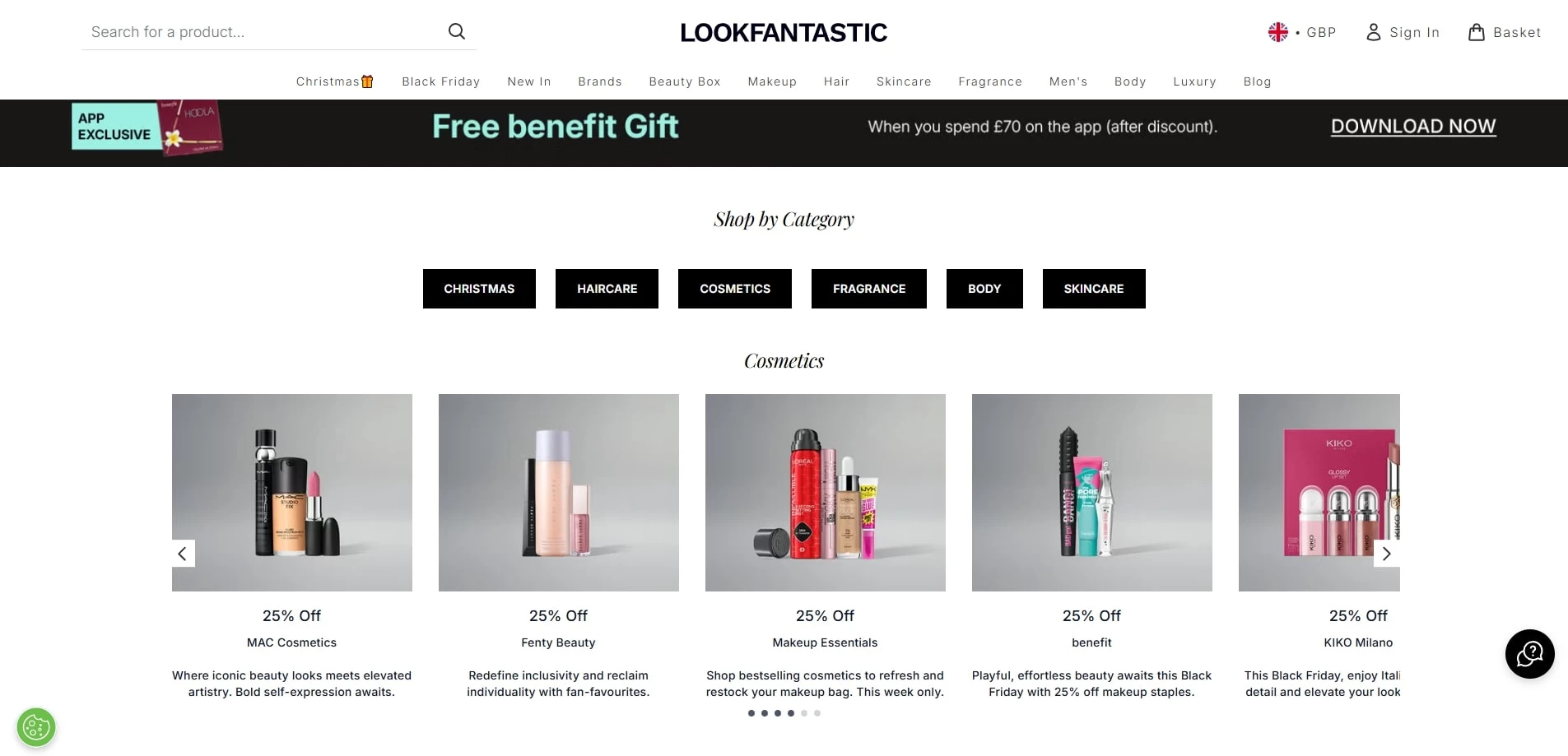Screen dimensions: 1568x756
Task: Click the search magnifier icon
Action: (x=457, y=31)
